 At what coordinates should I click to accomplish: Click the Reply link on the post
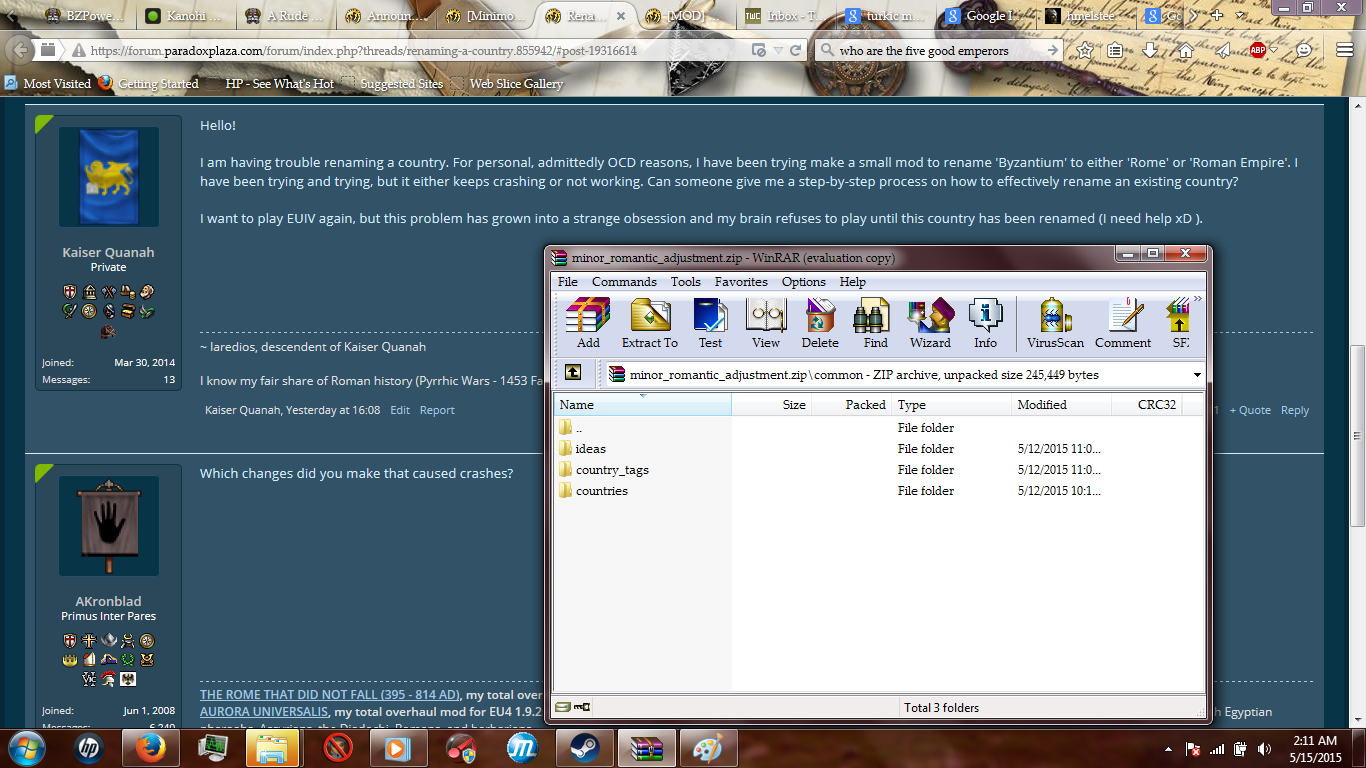[x=1295, y=410]
